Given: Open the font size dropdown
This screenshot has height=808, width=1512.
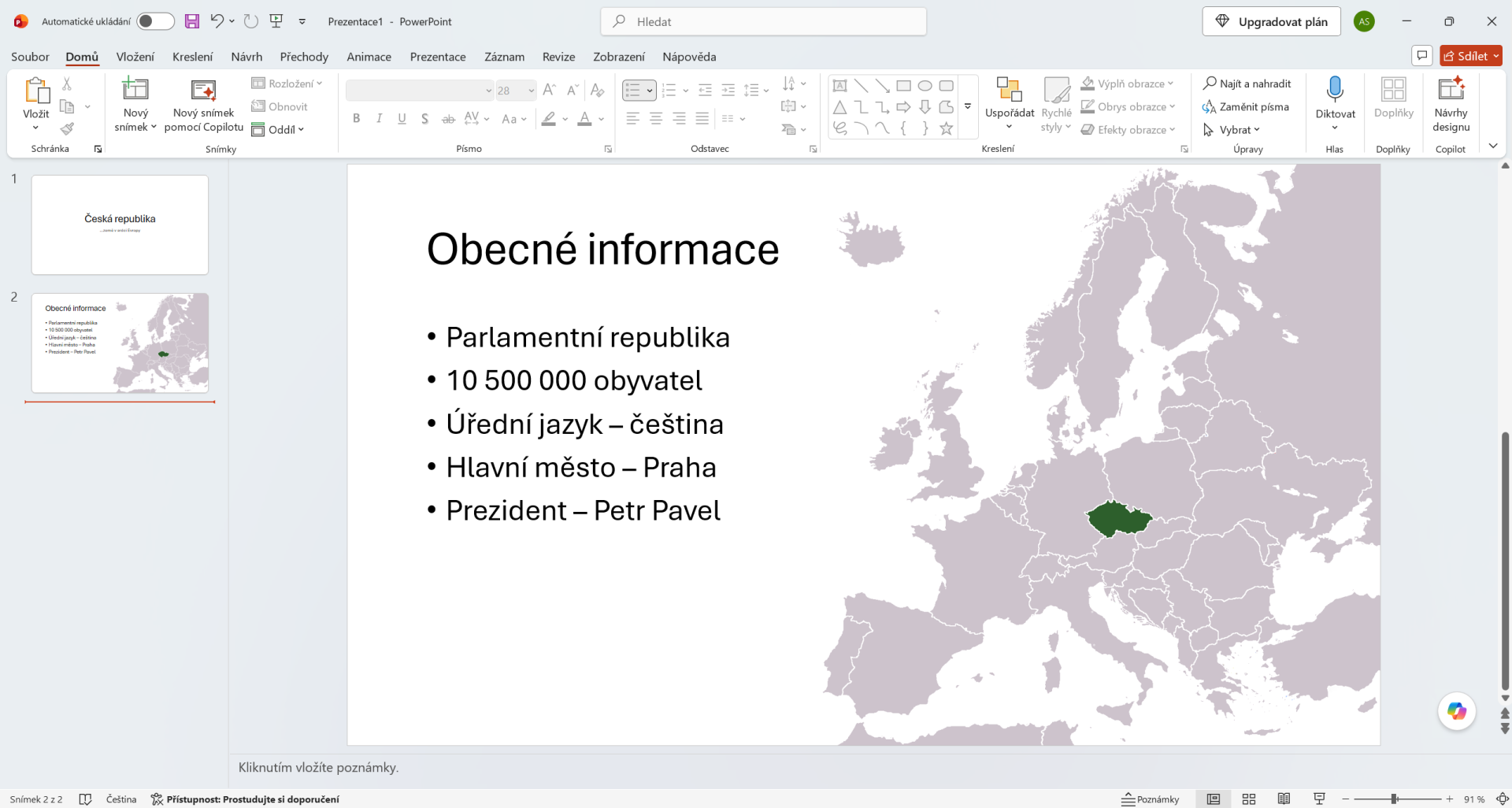Looking at the screenshot, I should coord(532,90).
